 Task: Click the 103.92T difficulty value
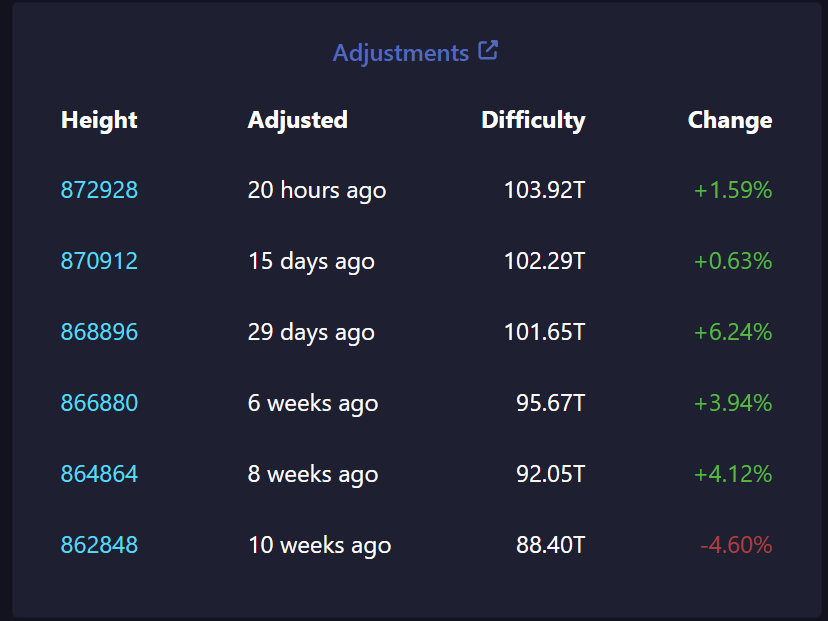click(x=544, y=190)
